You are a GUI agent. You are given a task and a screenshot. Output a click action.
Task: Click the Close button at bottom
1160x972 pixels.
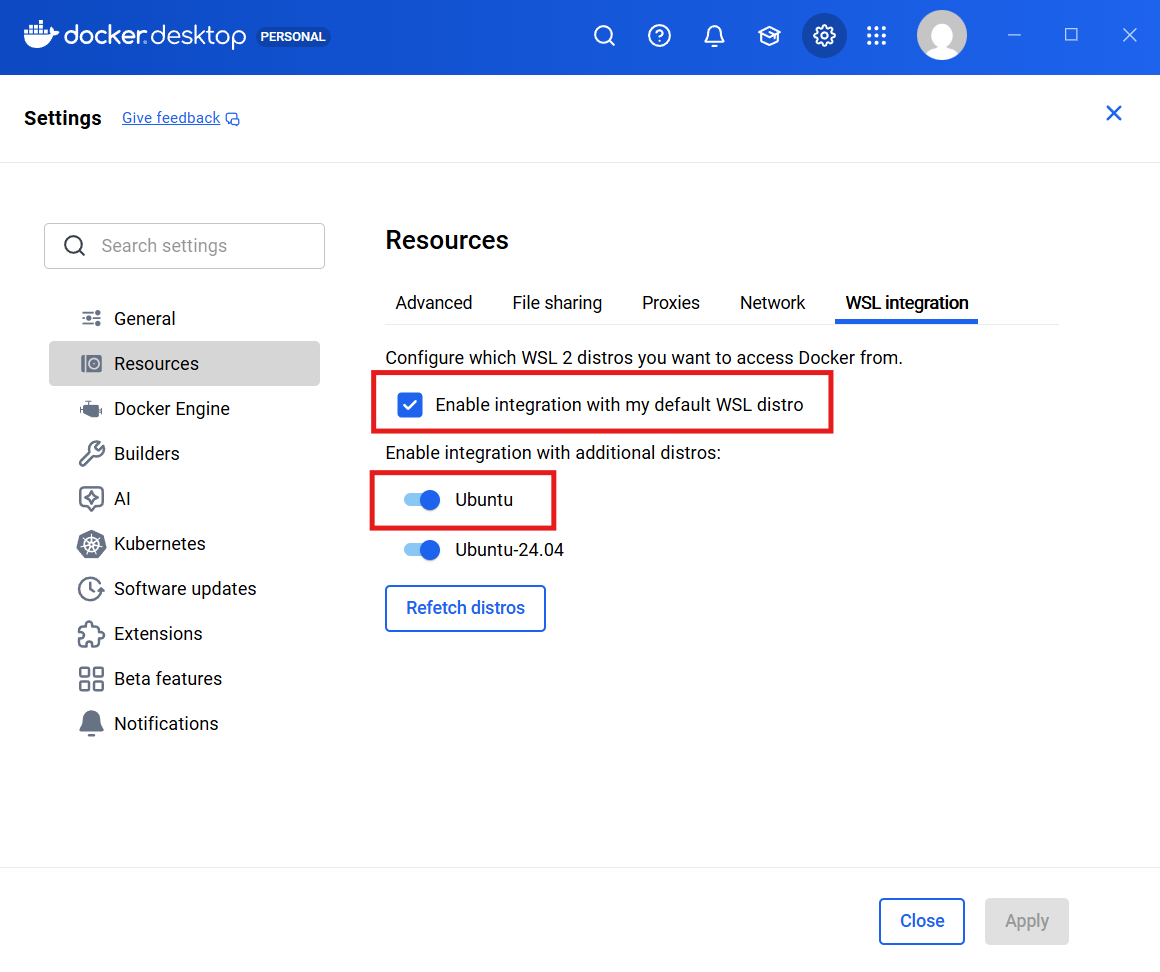pyautogui.click(x=922, y=921)
